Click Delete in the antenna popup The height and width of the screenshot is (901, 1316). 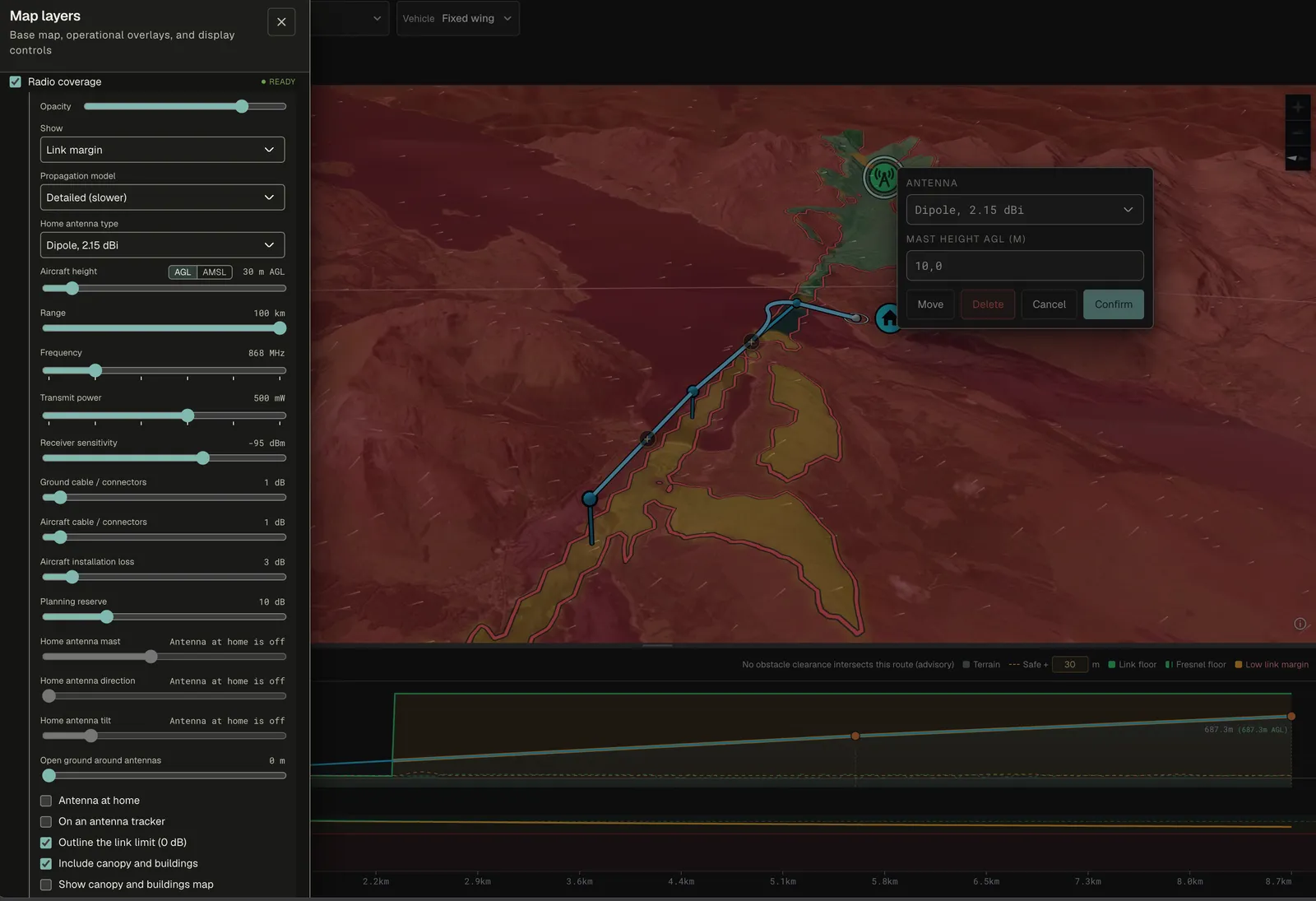click(988, 304)
